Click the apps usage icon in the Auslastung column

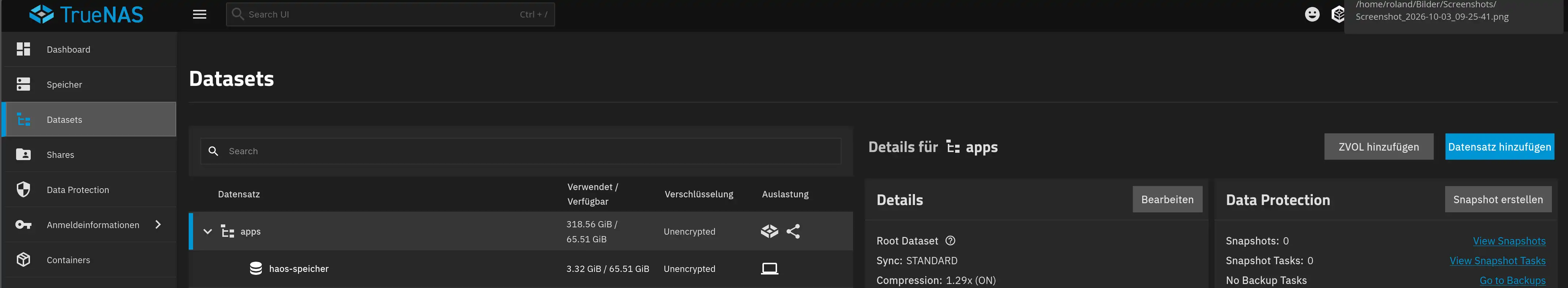tap(769, 231)
